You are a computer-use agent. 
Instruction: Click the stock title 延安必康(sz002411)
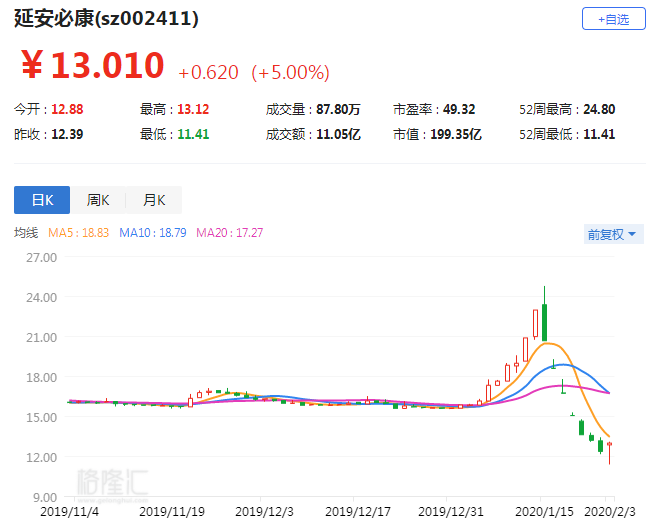pos(106,18)
